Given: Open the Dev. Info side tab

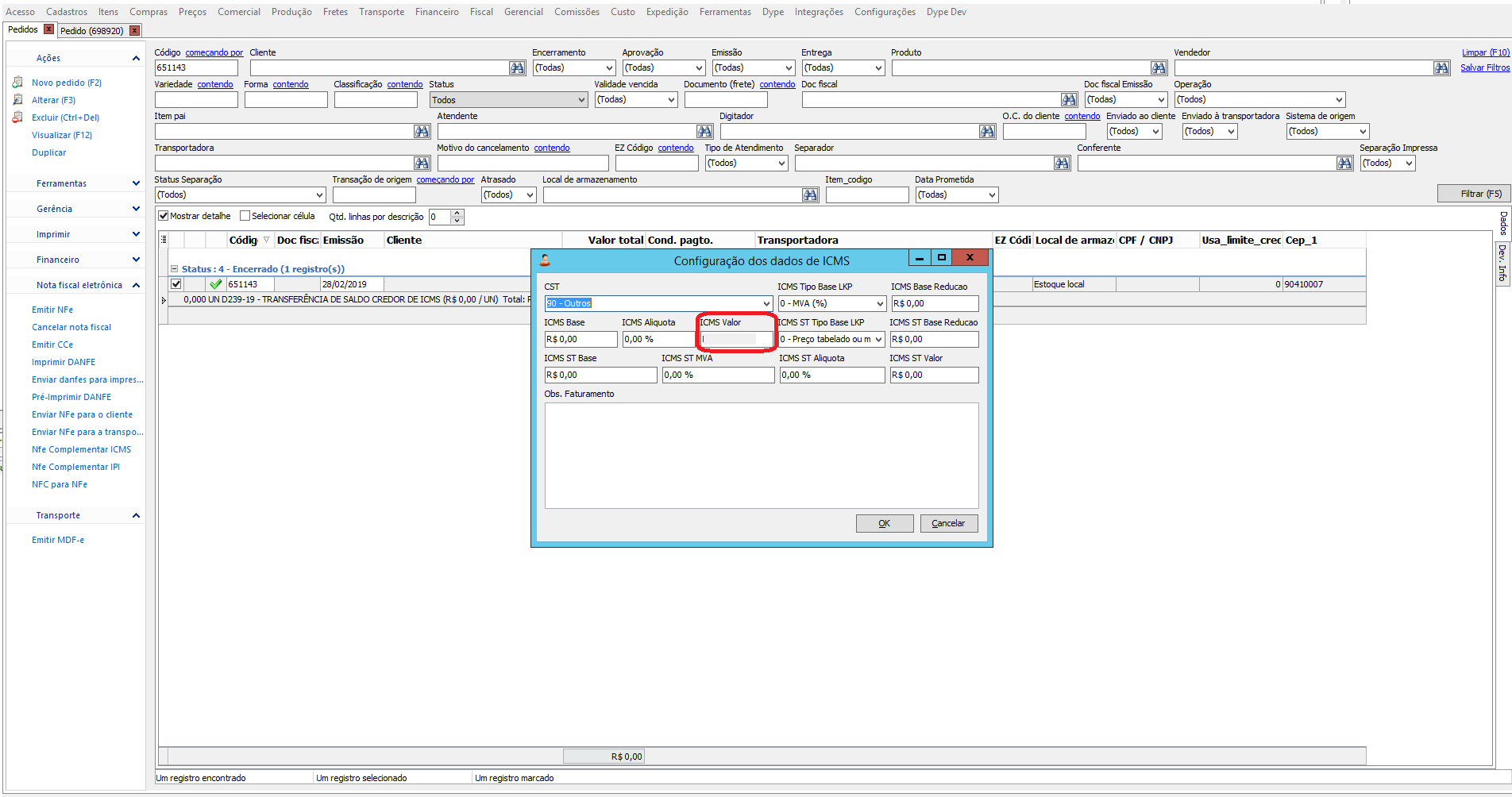Looking at the screenshot, I should [1502, 263].
